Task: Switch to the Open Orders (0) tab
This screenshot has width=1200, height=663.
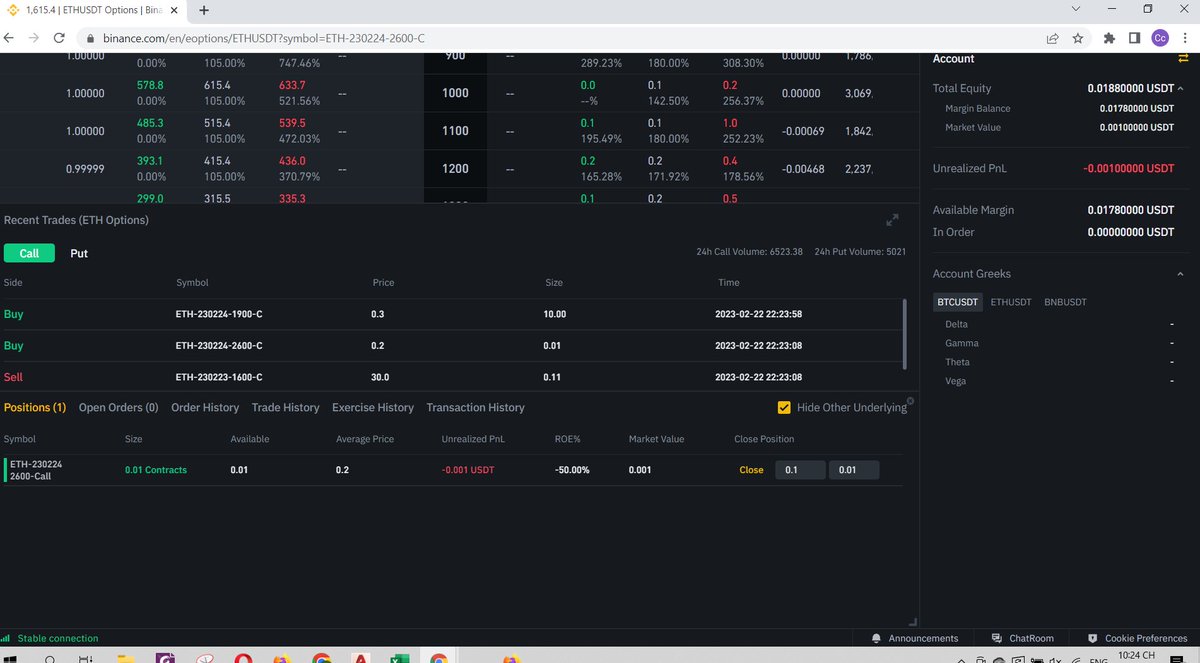Action: (119, 408)
